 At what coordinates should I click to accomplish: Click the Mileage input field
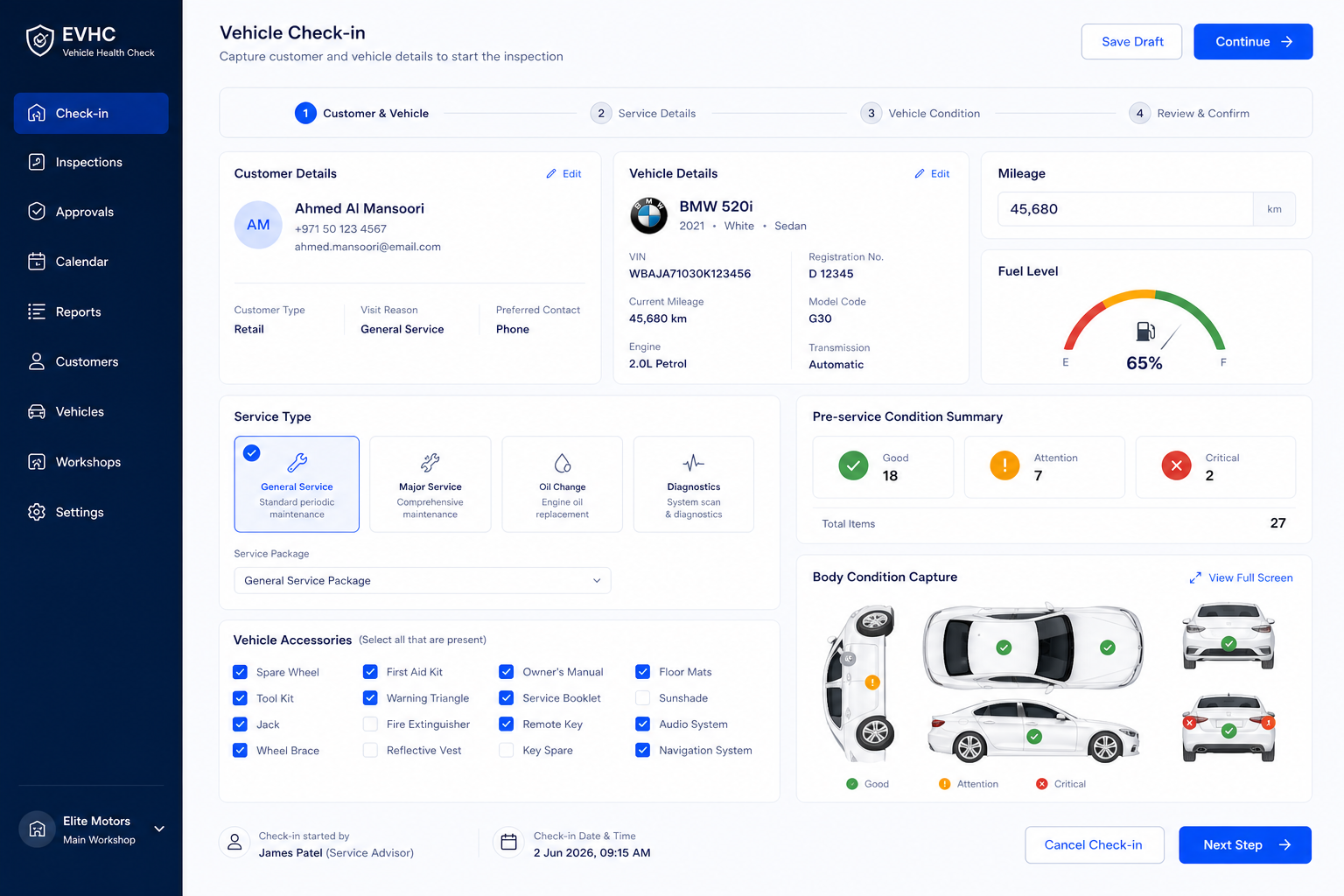tap(1125, 209)
